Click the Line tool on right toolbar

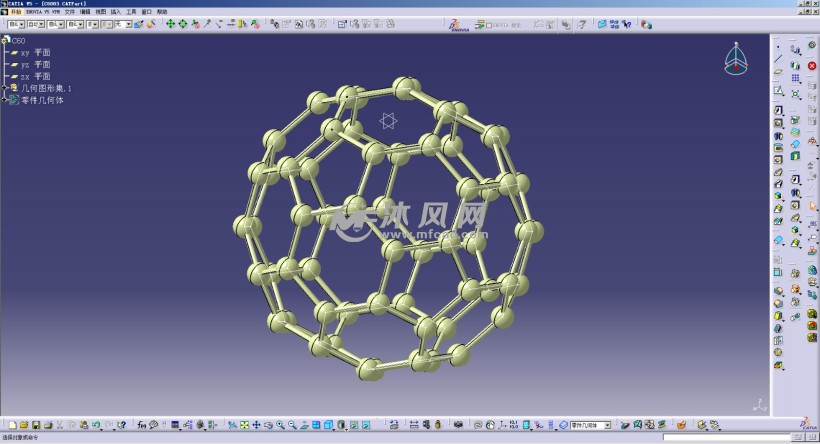click(x=778, y=59)
